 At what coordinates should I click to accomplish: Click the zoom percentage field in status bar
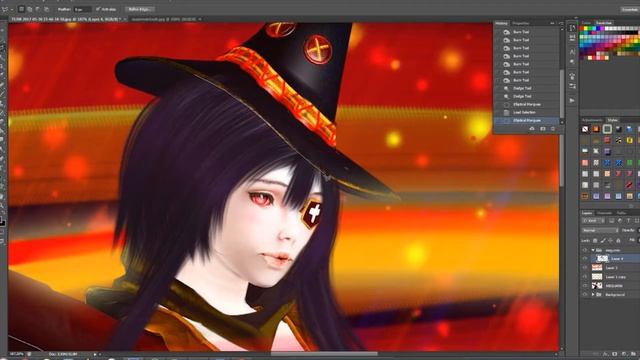pos(16,354)
